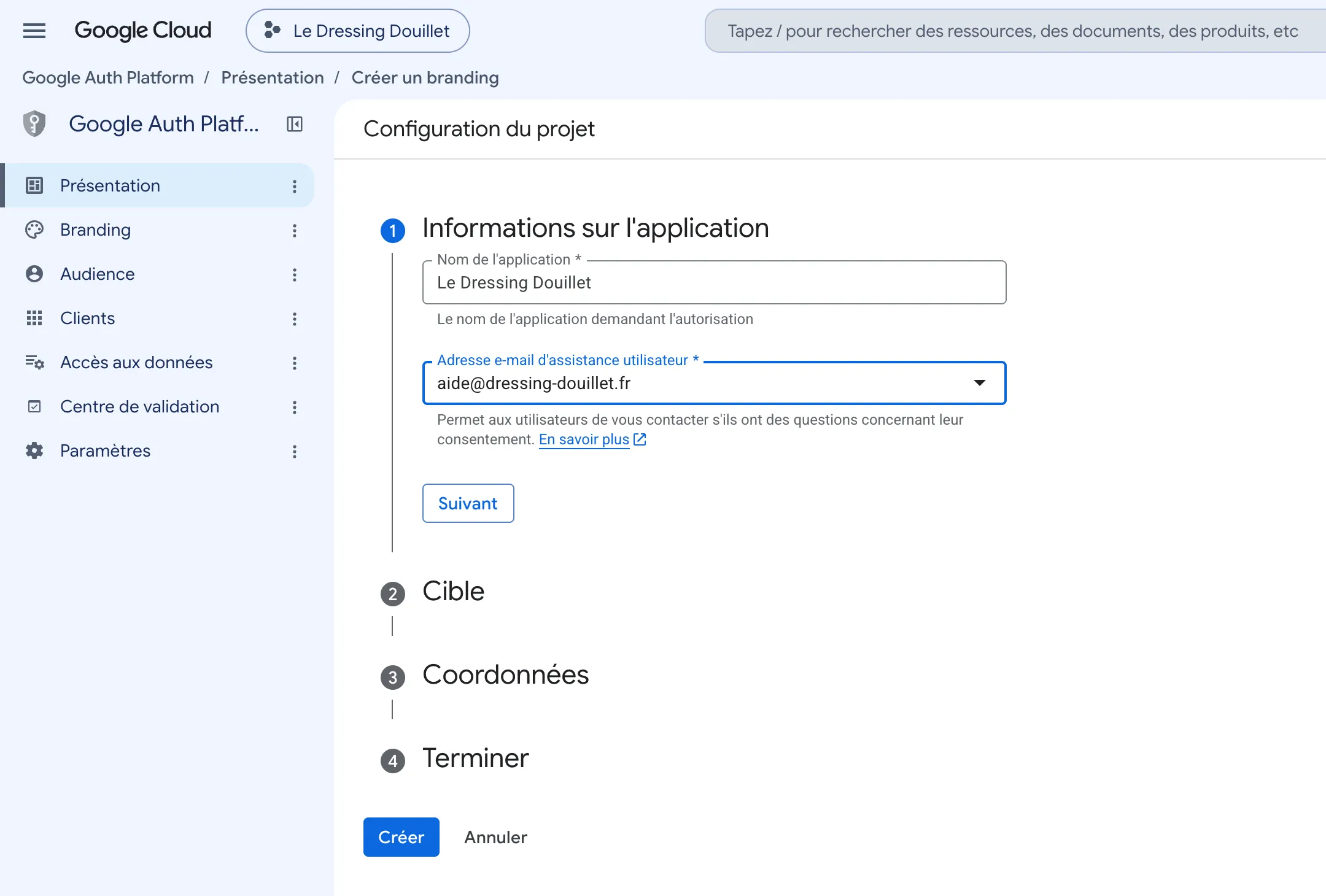Click the Paramètres gear icon

pos(34,450)
